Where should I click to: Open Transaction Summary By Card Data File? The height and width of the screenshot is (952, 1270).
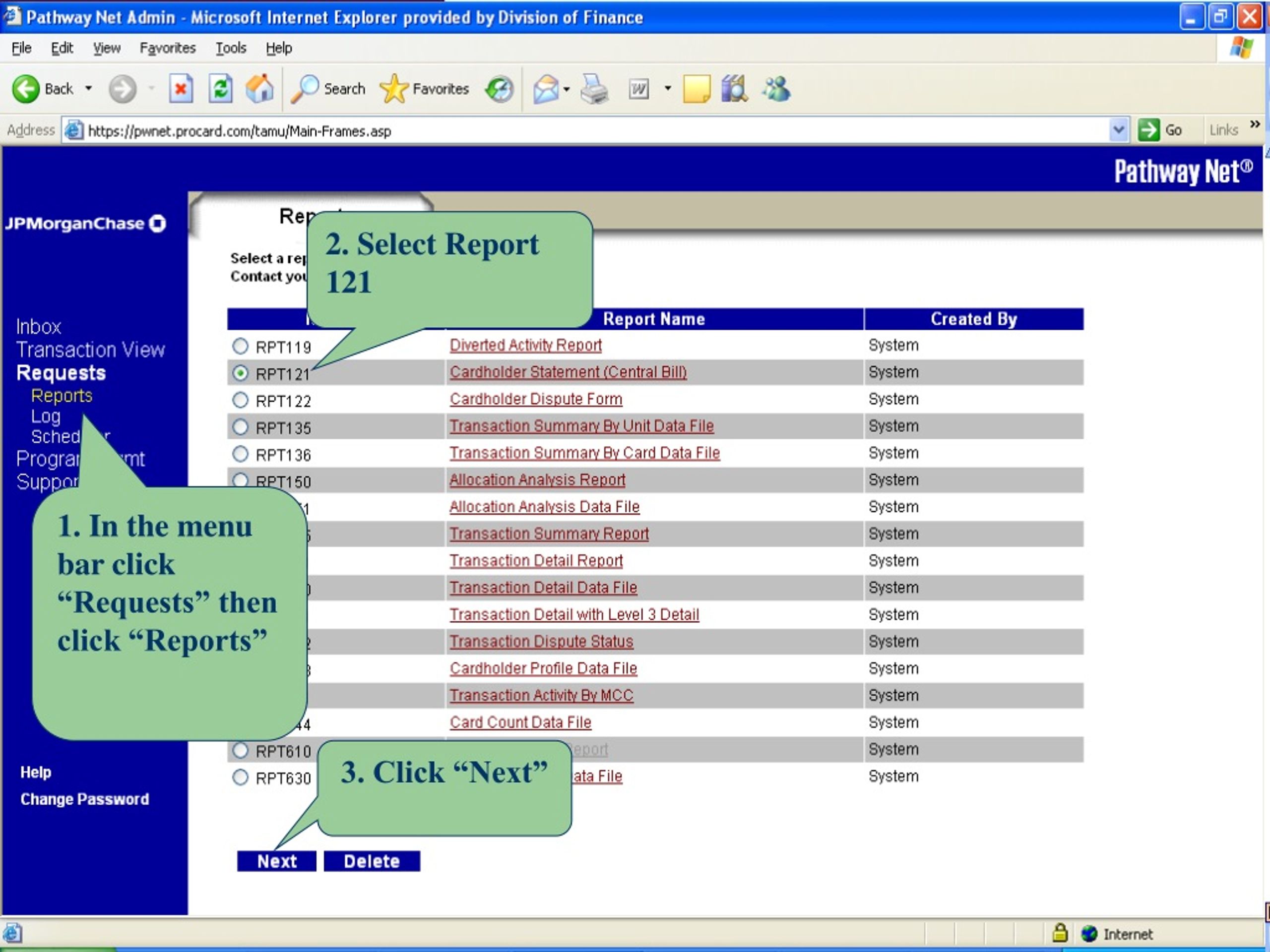(x=584, y=453)
